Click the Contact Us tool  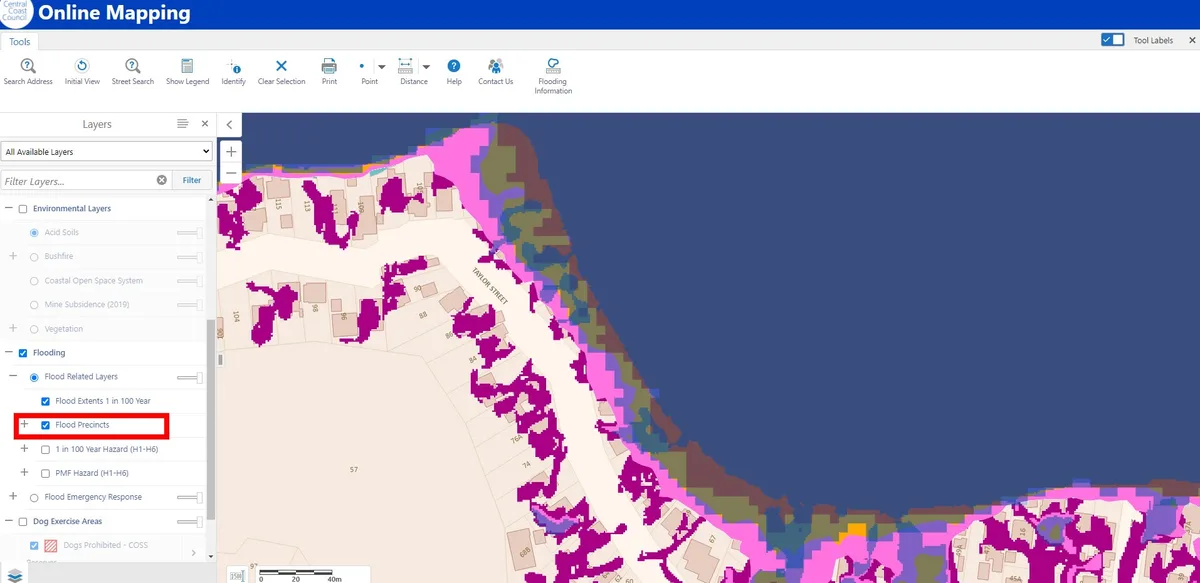point(495,72)
